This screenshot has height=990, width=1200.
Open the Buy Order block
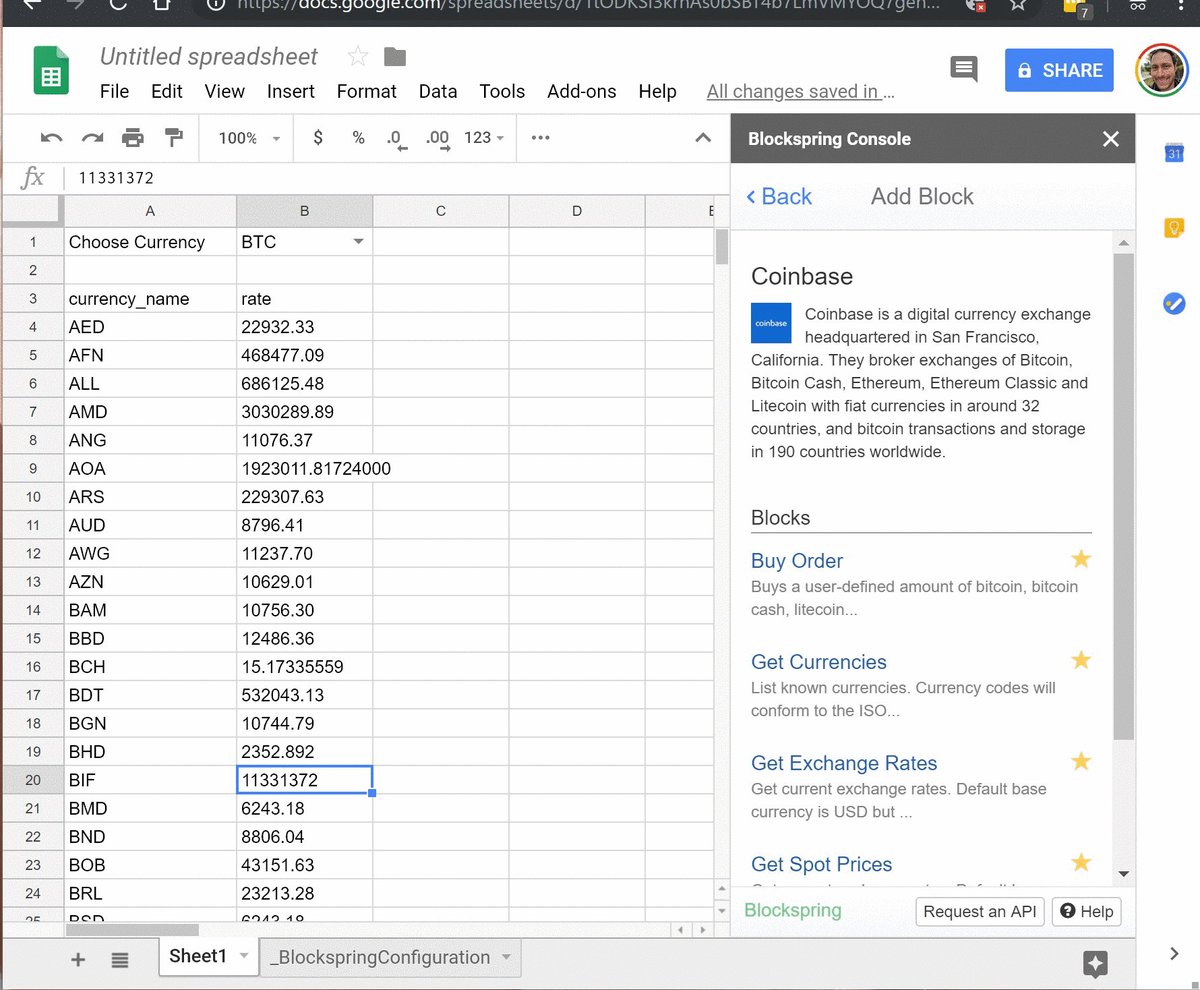(x=797, y=561)
